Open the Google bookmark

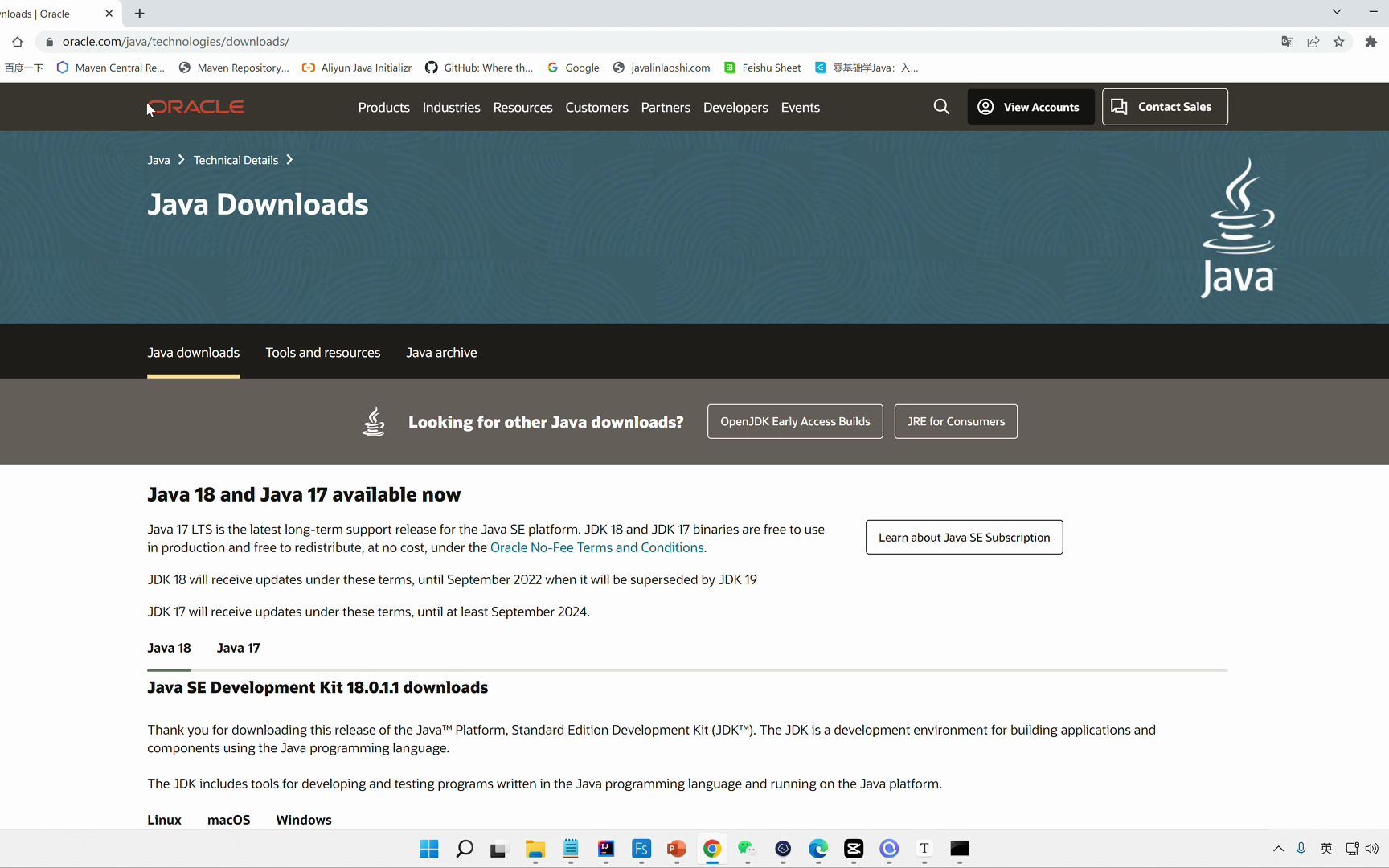point(573,68)
